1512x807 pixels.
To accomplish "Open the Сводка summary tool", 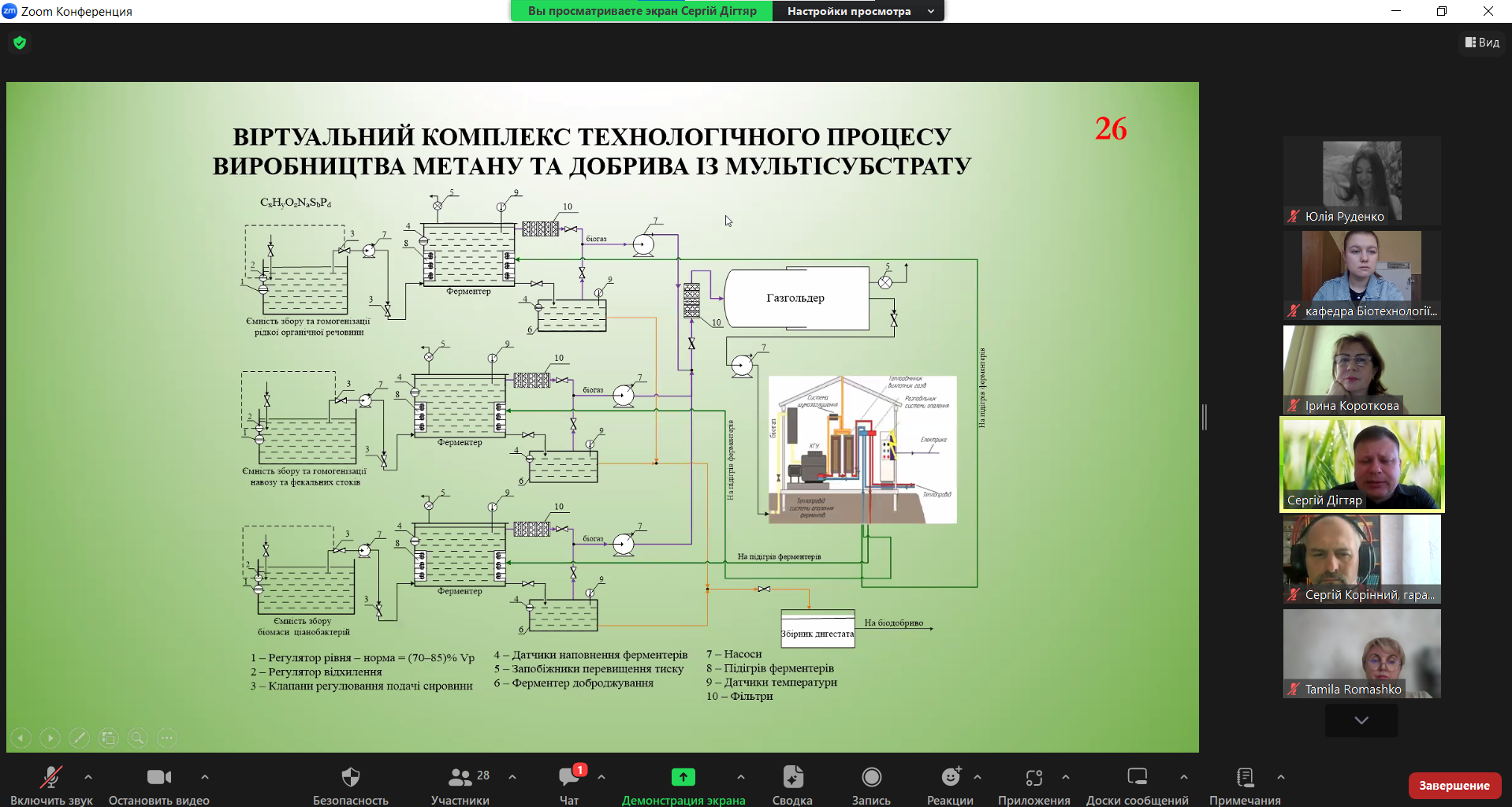I will pyautogui.click(x=792, y=785).
